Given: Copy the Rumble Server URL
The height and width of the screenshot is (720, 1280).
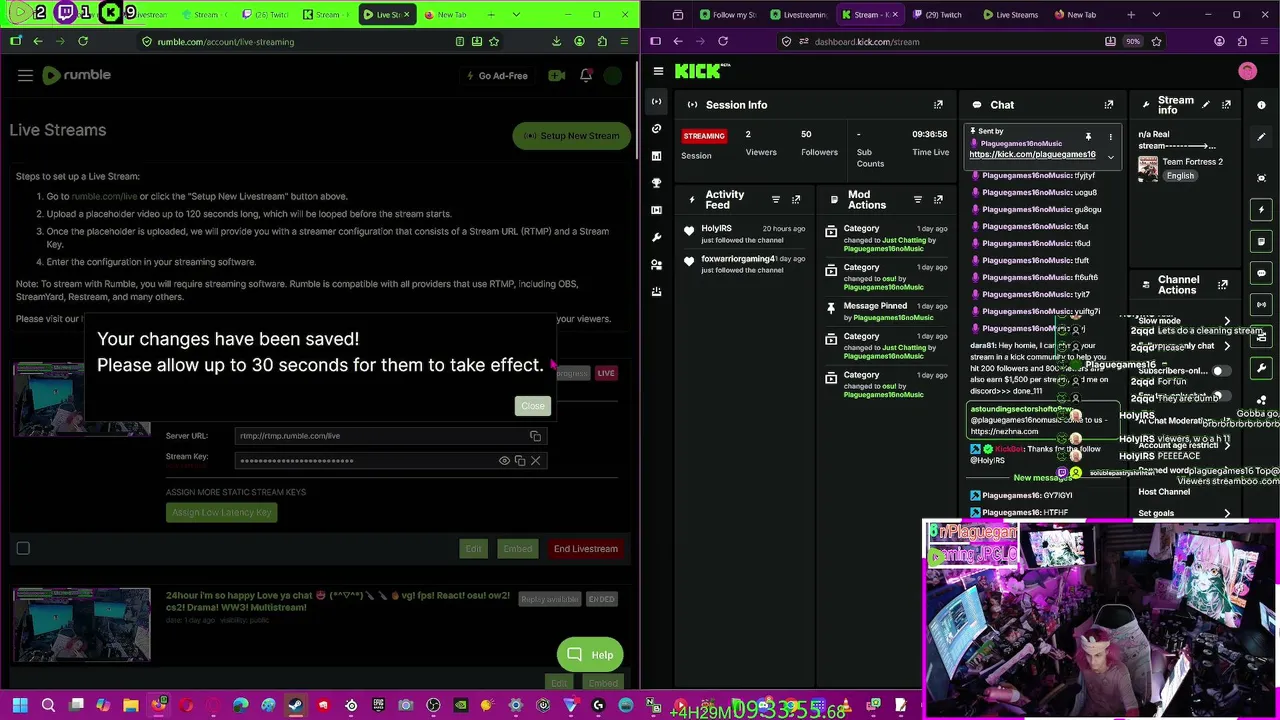Looking at the screenshot, I should click(535, 436).
